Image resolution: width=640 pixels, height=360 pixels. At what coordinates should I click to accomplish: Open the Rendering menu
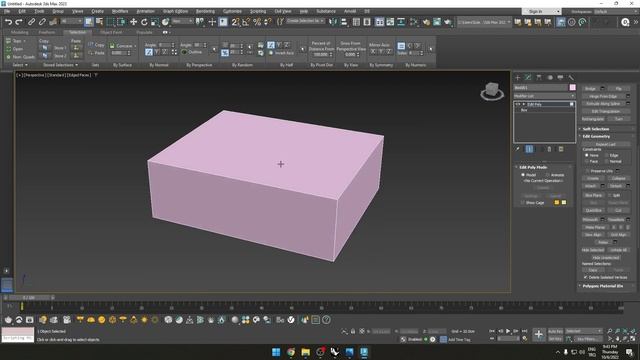(205, 11)
